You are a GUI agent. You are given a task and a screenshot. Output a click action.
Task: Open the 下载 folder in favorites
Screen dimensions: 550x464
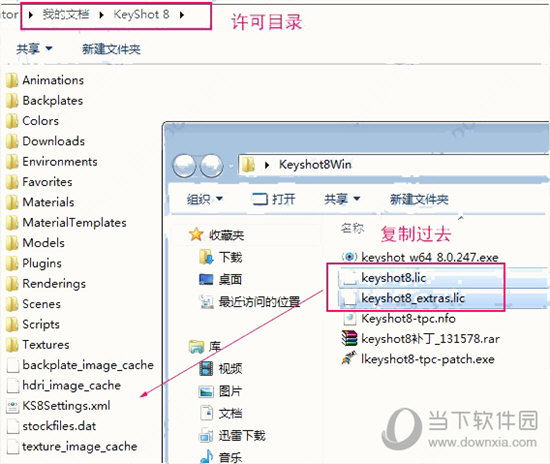pos(221,257)
